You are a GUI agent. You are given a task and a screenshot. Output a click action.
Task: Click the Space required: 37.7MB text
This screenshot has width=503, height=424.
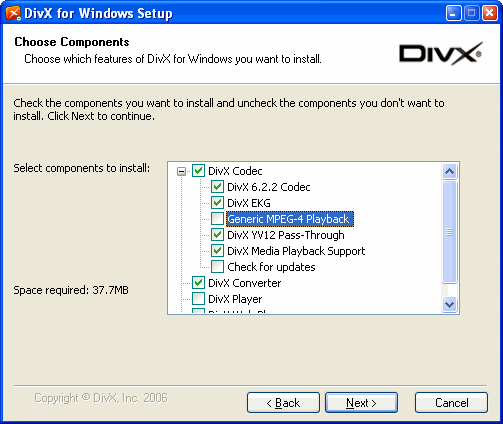[71, 290]
